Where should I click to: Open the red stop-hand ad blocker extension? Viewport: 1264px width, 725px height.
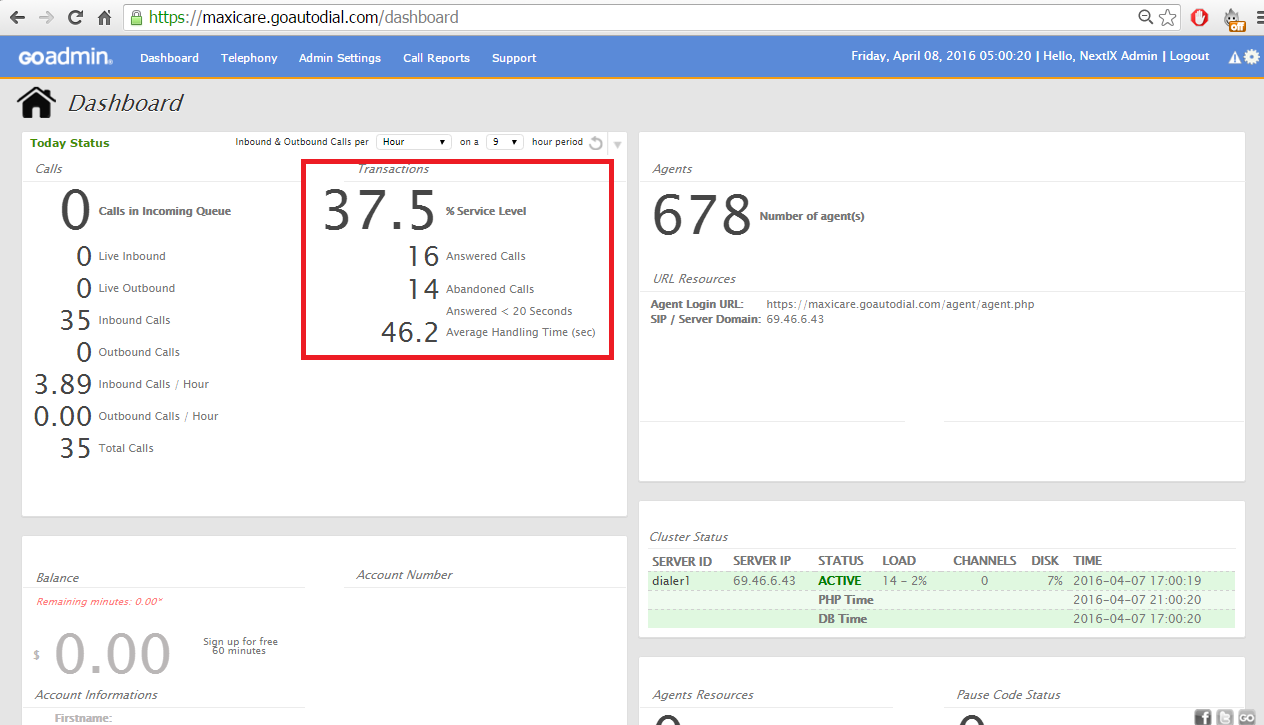pyautogui.click(x=1200, y=17)
